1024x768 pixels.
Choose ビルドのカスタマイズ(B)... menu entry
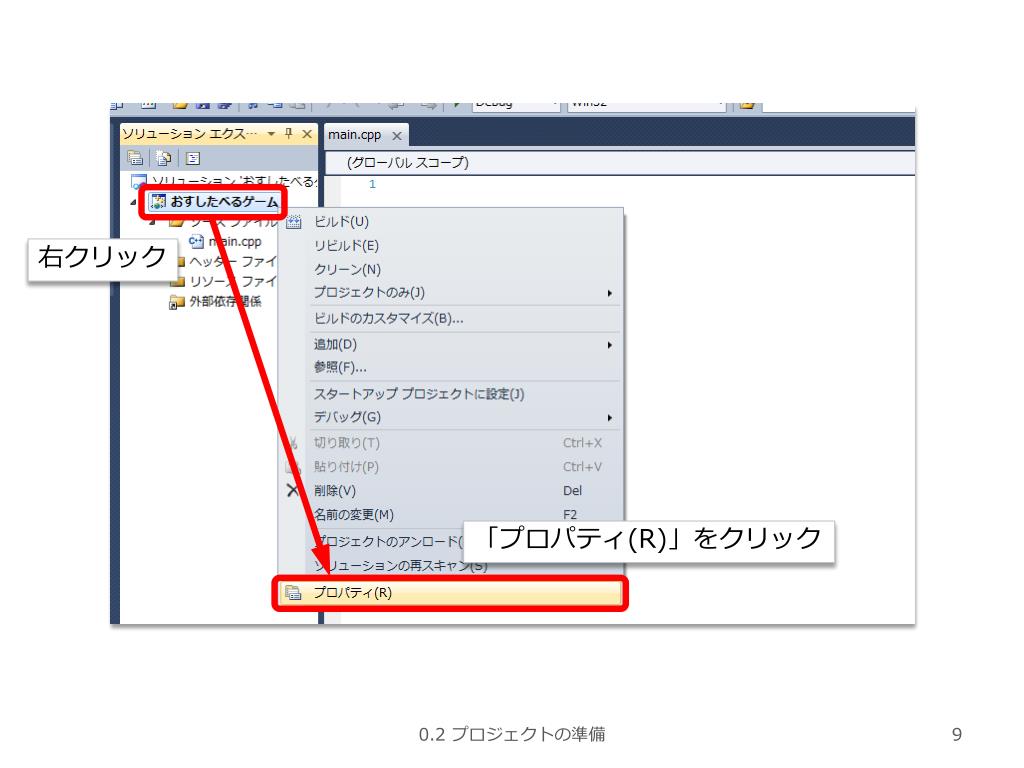[451, 319]
